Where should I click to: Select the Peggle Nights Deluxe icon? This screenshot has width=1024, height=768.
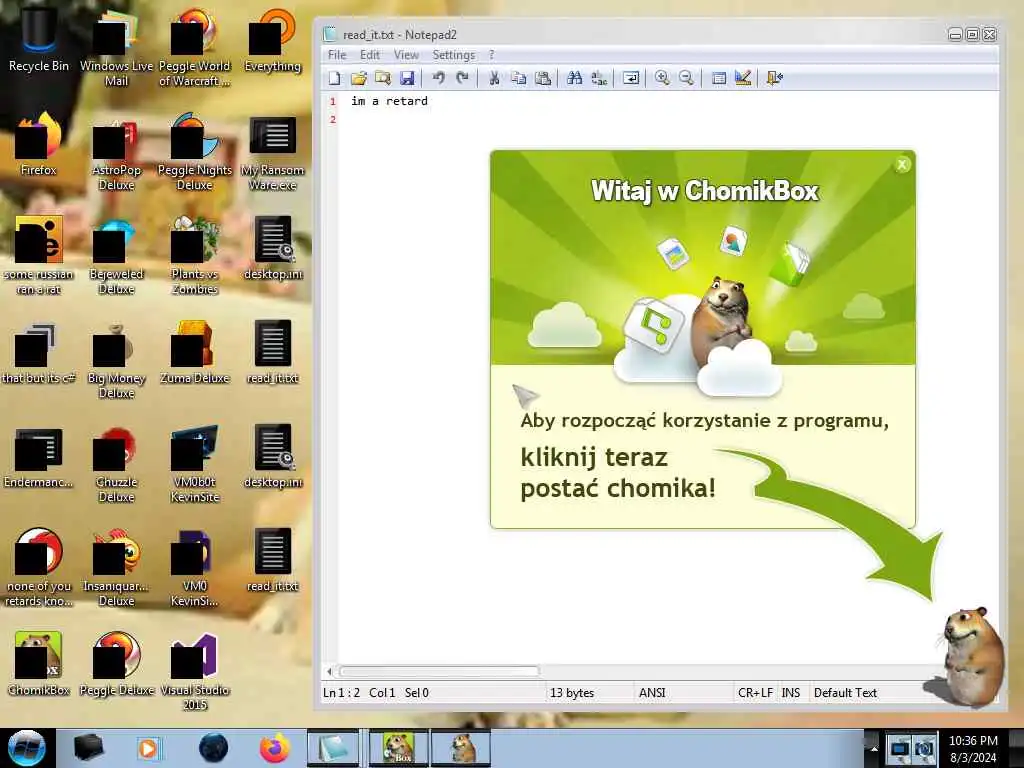[x=195, y=152]
